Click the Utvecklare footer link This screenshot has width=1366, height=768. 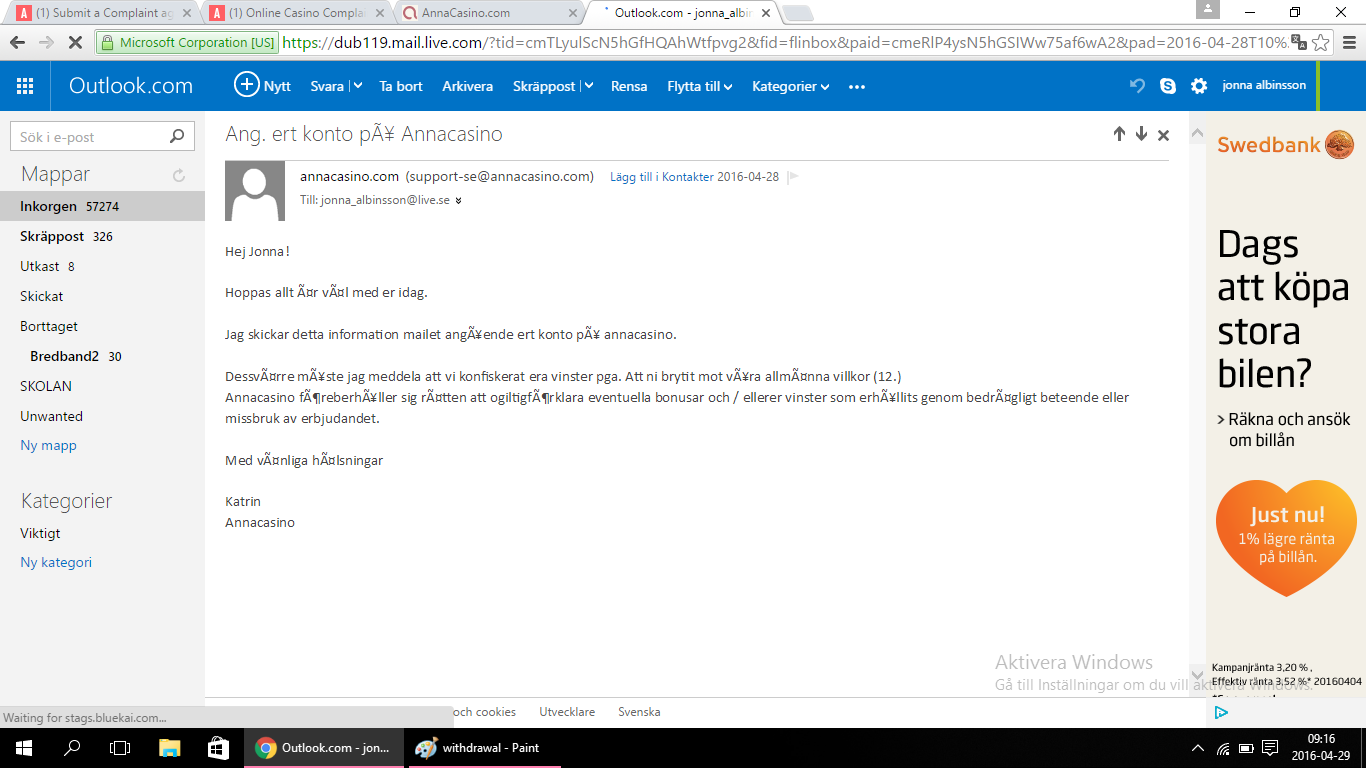567,712
